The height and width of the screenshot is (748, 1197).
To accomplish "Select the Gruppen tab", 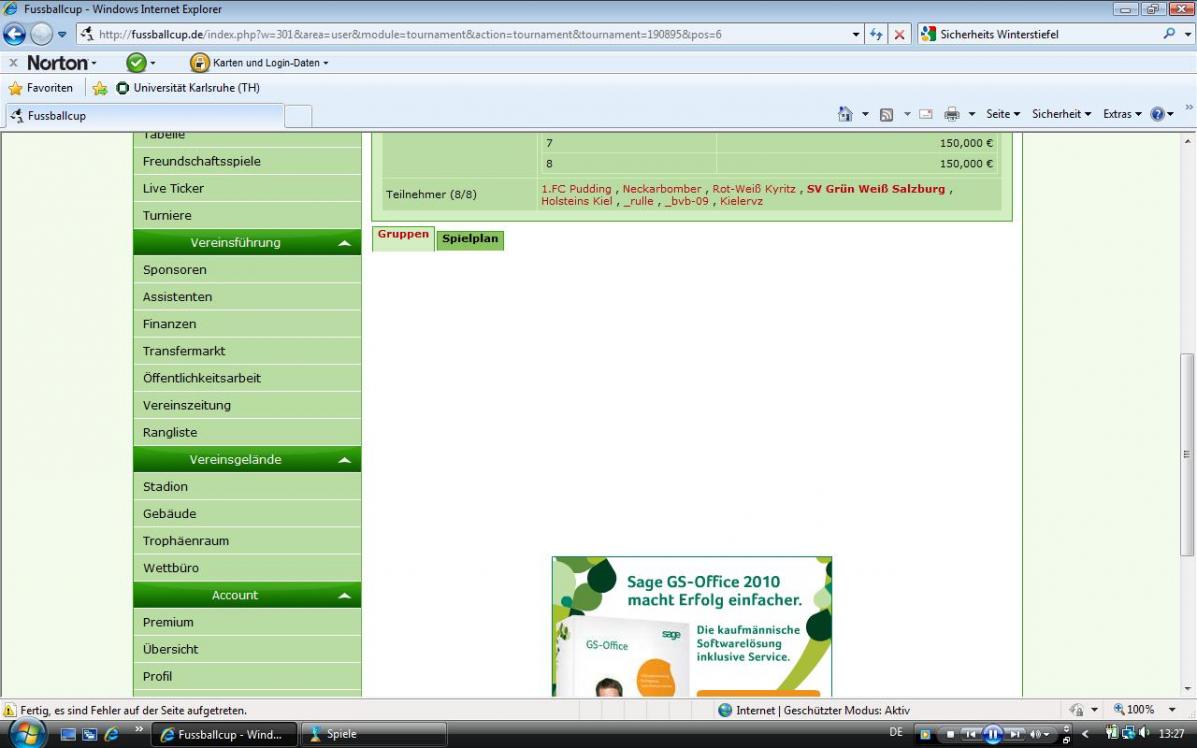I will point(403,235).
